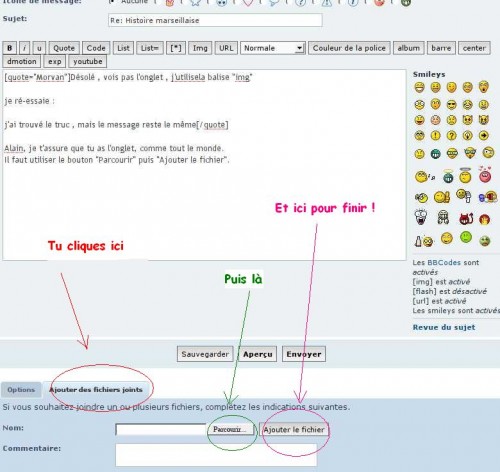Open the Ajouter des fichiers joints tab

[x=96, y=390]
